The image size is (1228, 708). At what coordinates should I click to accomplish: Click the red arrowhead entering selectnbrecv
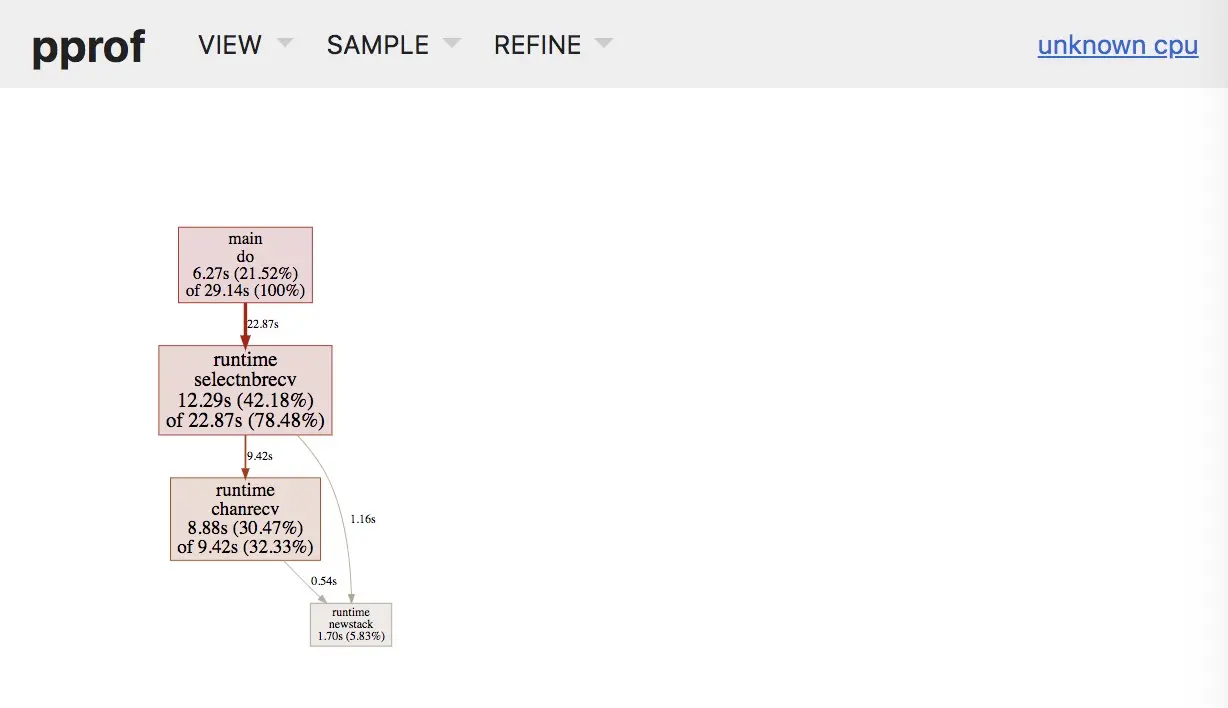(245, 340)
